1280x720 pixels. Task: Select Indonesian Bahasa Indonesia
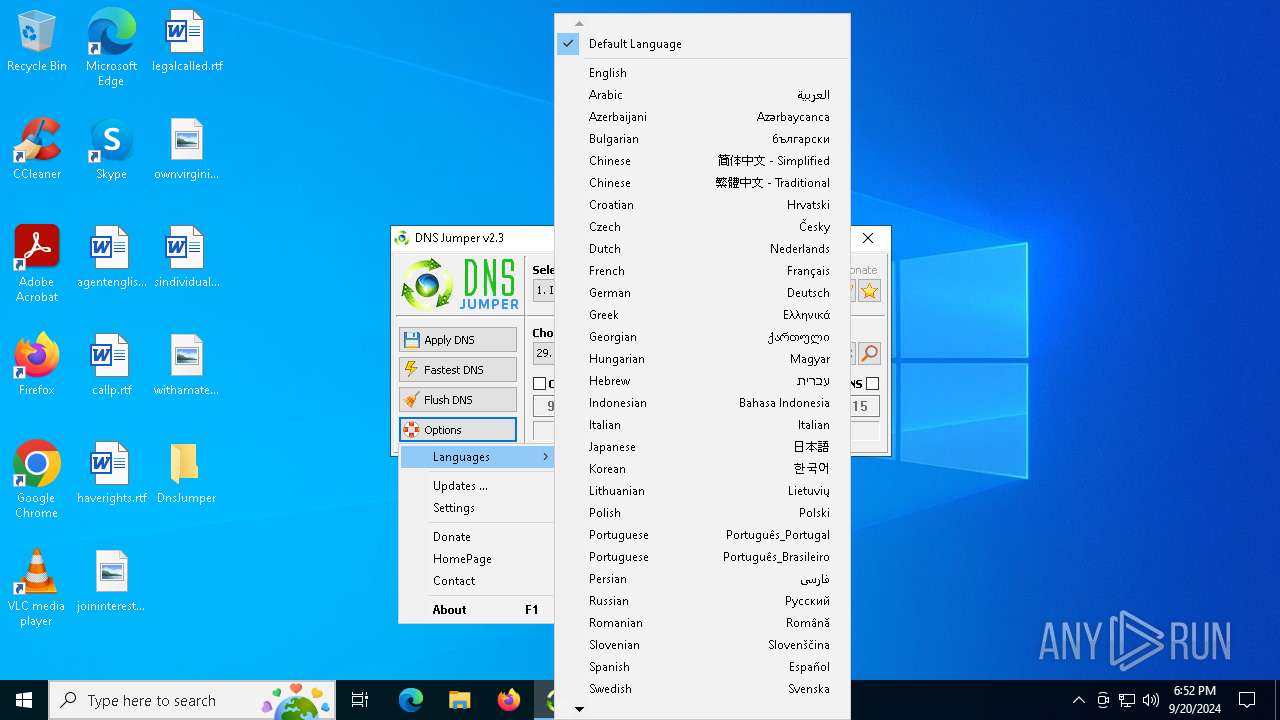coord(702,403)
